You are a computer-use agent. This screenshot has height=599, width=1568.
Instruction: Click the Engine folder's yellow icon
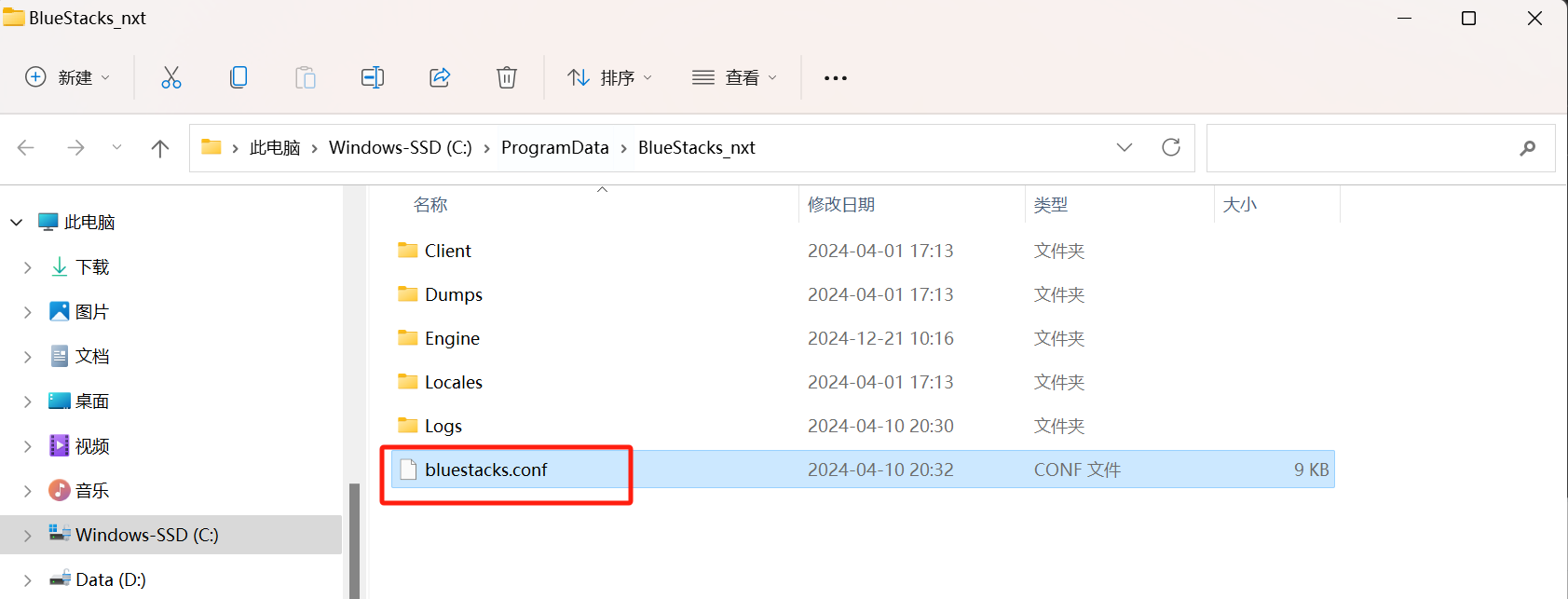click(x=408, y=337)
